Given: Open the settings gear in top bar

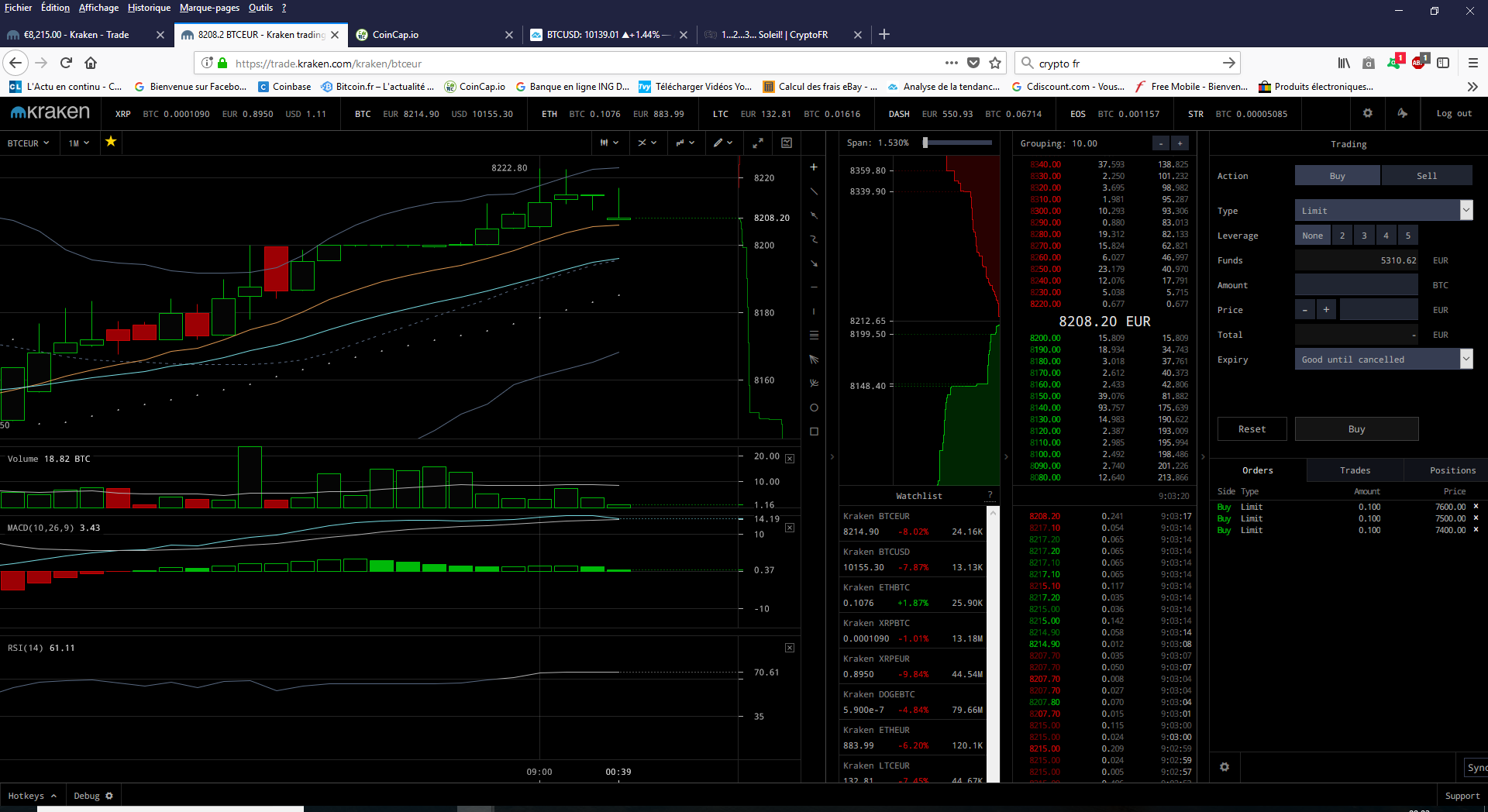Looking at the screenshot, I should pyautogui.click(x=1368, y=113).
